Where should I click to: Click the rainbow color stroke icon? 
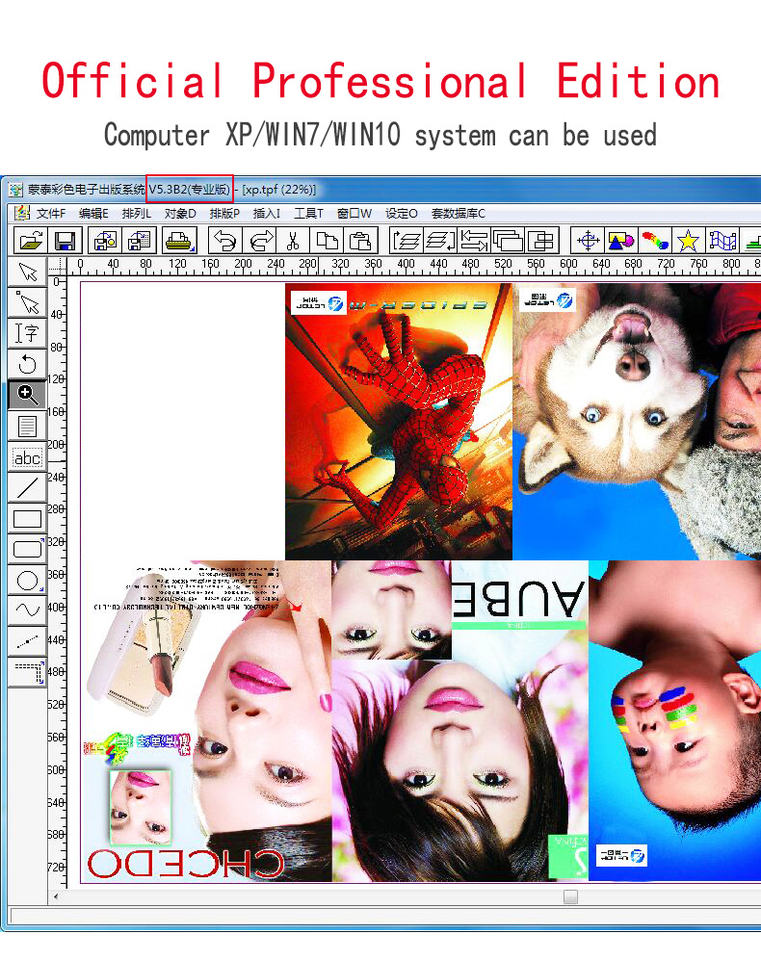(x=654, y=241)
